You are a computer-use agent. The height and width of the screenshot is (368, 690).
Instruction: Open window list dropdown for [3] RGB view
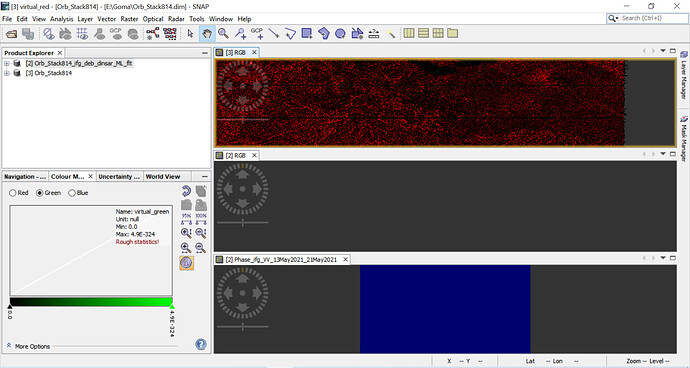(x=663, y=51)
